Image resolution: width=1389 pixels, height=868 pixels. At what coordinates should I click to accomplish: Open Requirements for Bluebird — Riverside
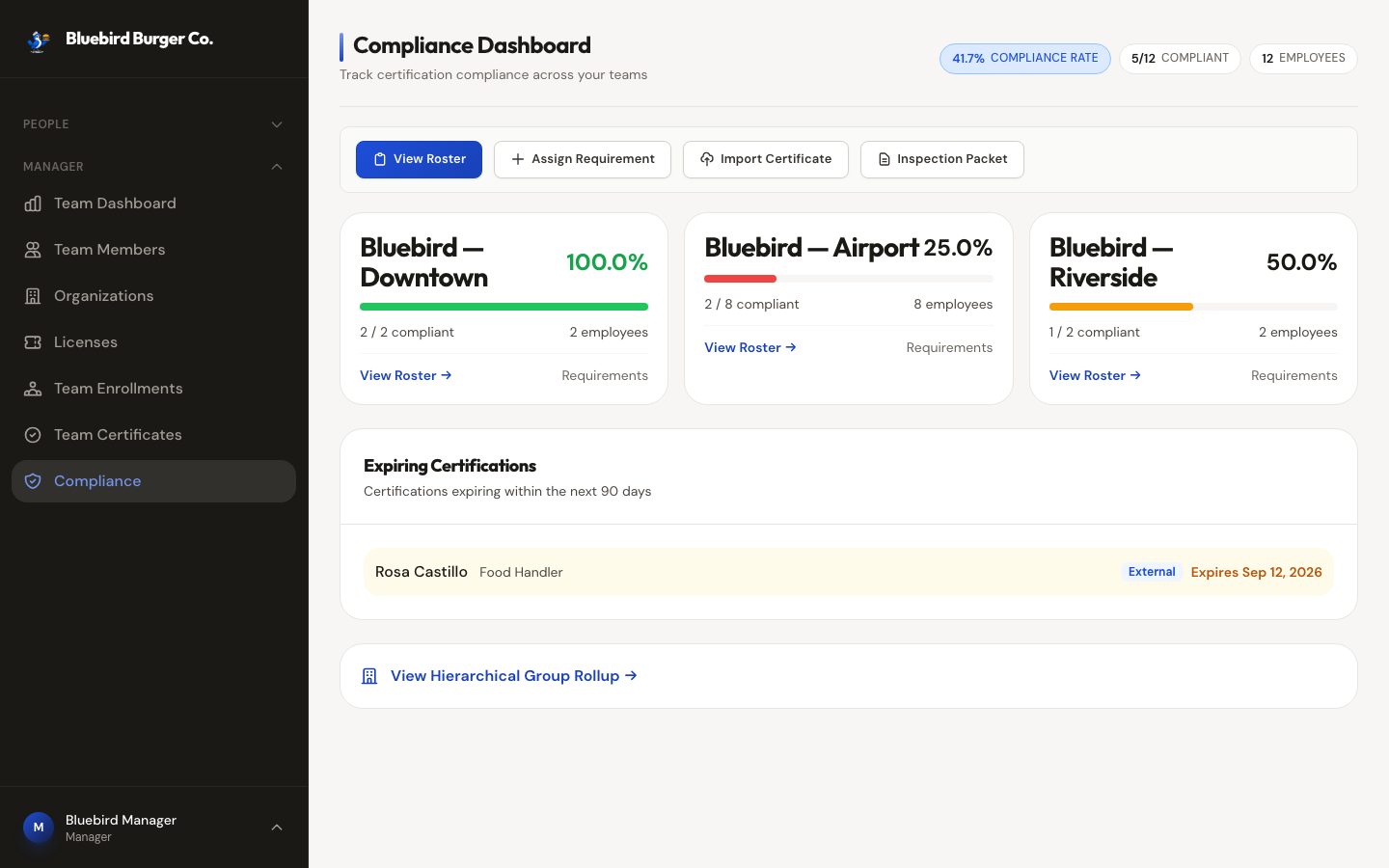point(1294,375)
